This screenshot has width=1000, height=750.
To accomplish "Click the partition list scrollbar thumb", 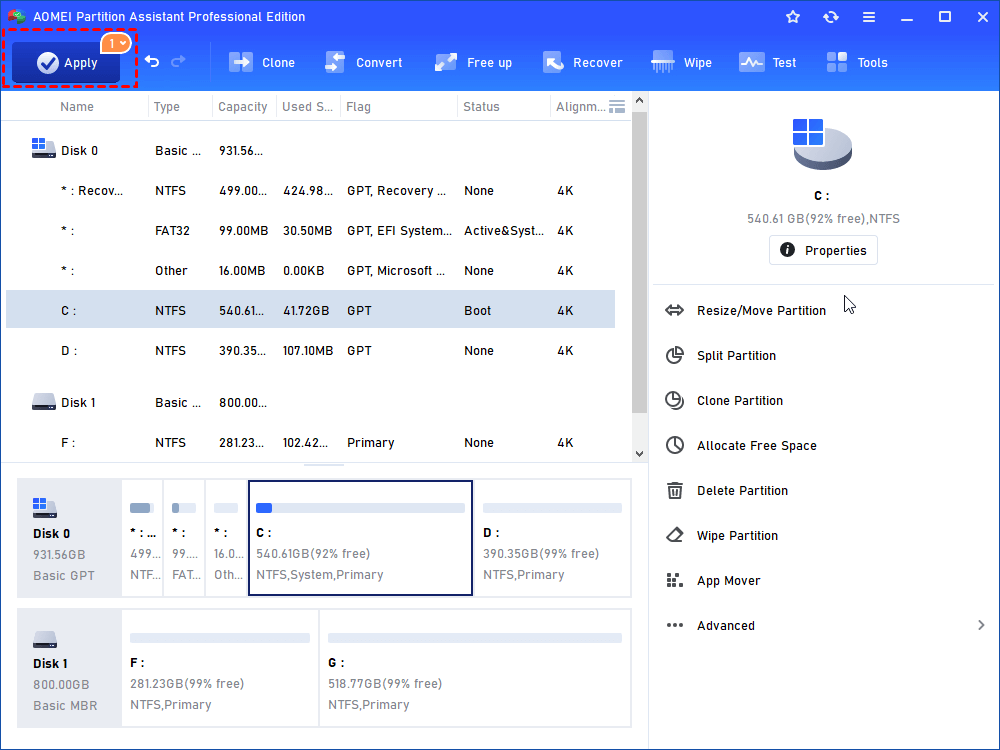I will point(640,263).
